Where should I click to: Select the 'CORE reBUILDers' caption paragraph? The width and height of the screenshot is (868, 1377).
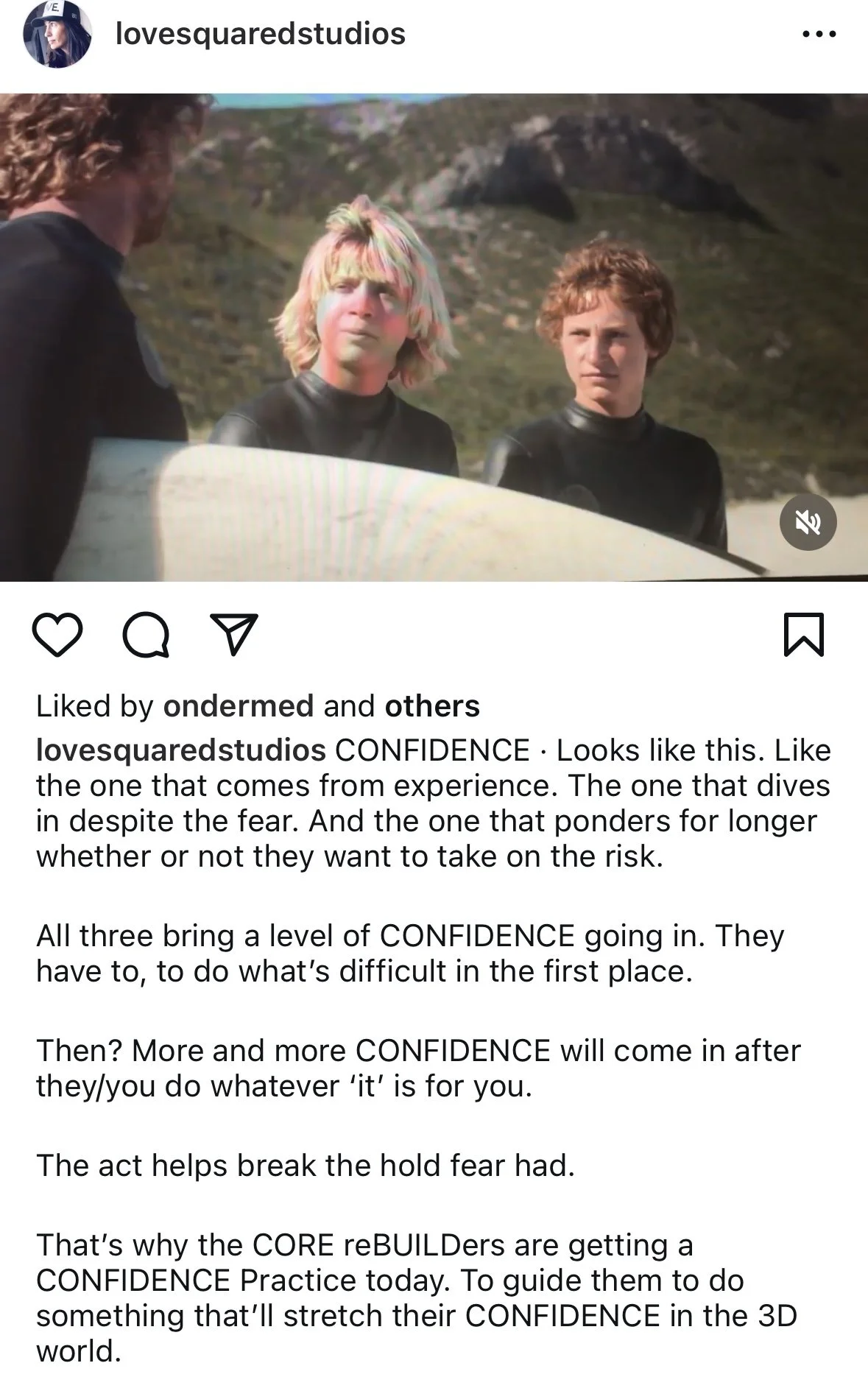(x=417, y=1297)
